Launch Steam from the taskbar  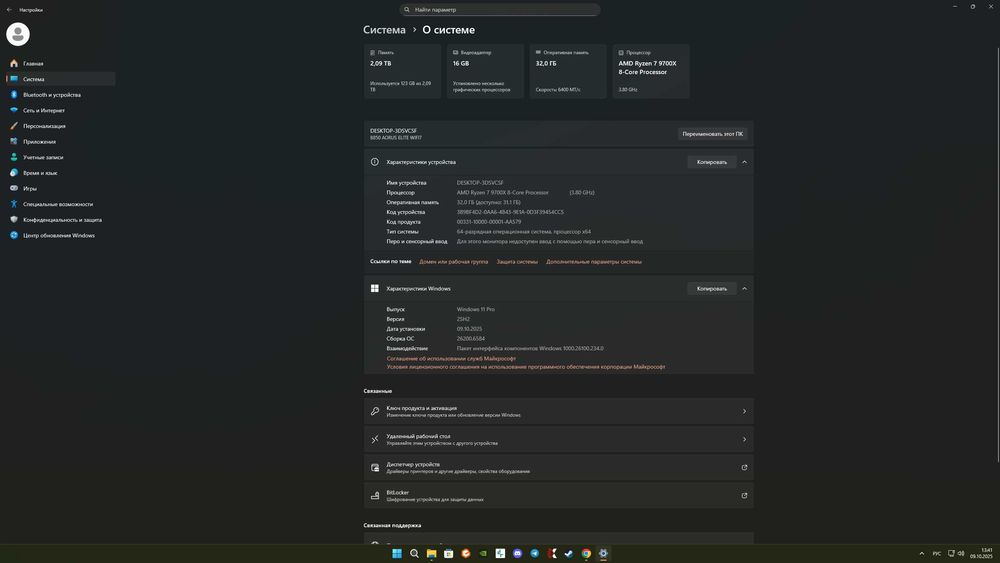tap(569, 553)
